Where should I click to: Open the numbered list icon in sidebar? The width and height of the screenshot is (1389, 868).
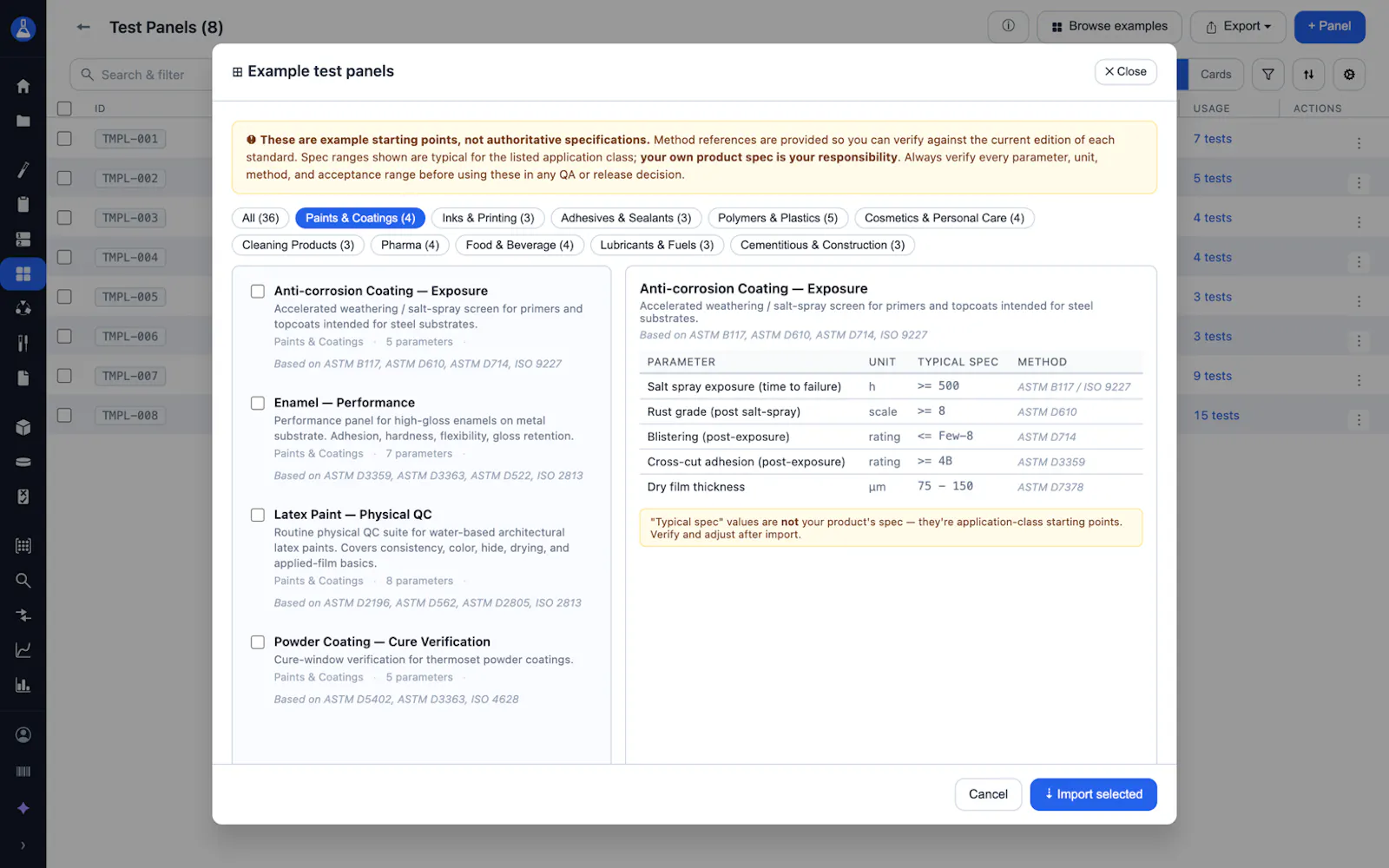point(23,239)
